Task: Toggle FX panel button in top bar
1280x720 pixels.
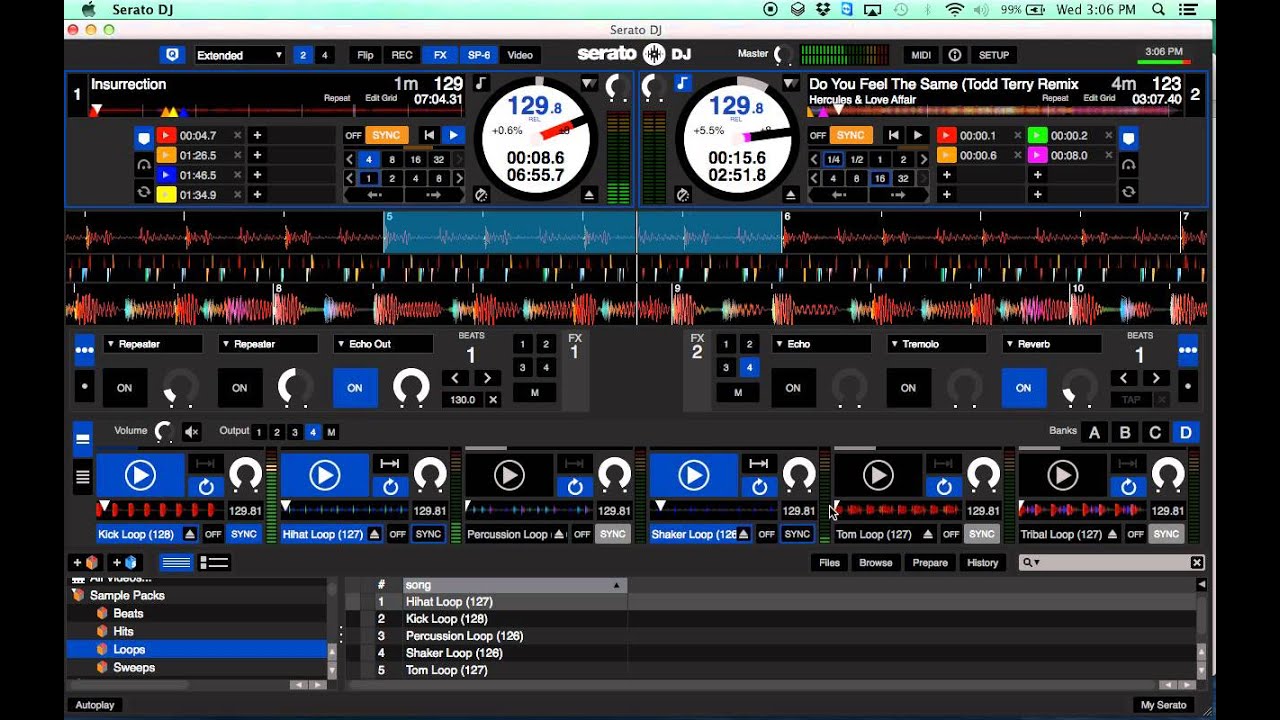Action: pos(440,55)
